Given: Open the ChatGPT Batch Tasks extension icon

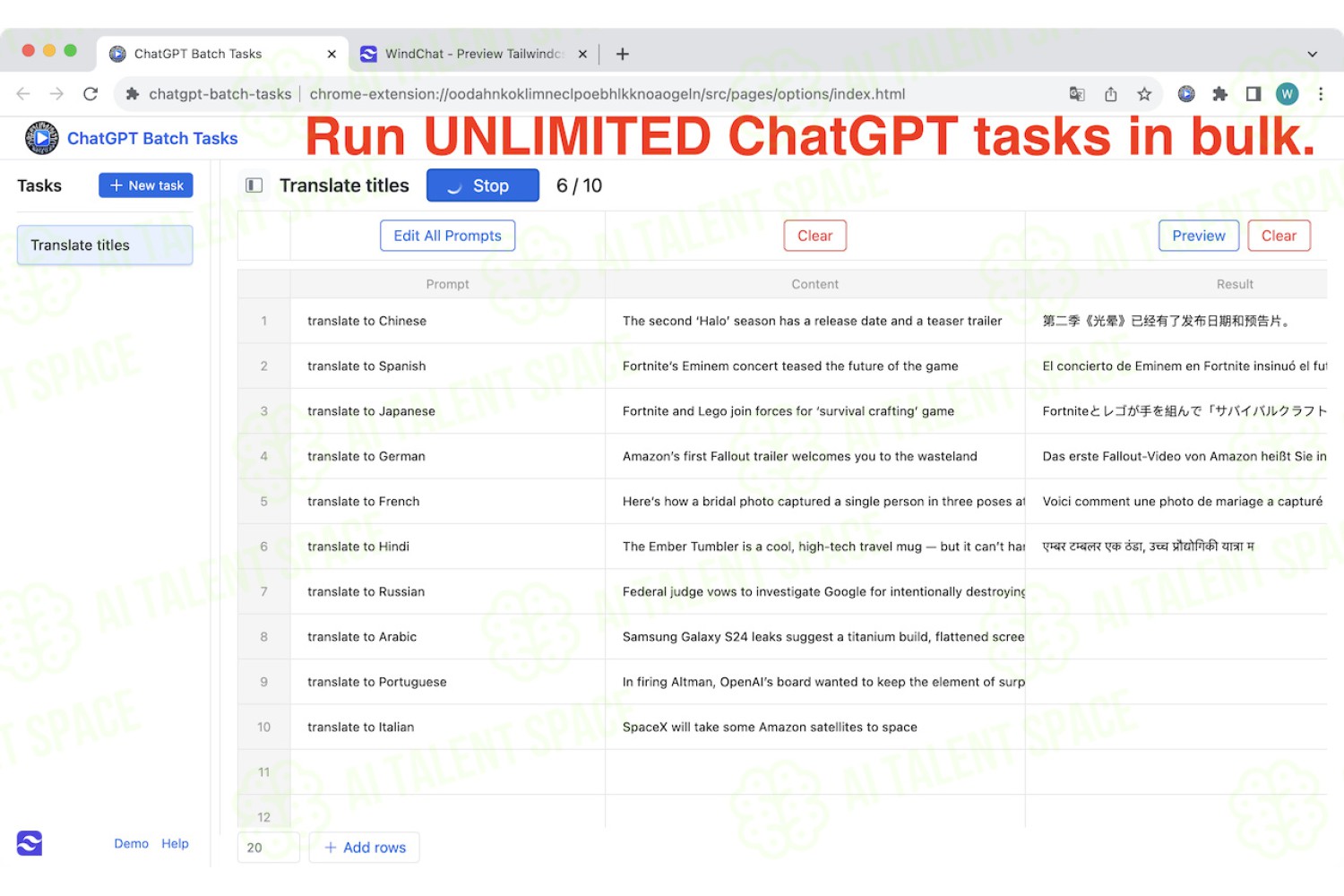Looking at the screenshot, I should pyautogui.click(x=1186, y=94).
